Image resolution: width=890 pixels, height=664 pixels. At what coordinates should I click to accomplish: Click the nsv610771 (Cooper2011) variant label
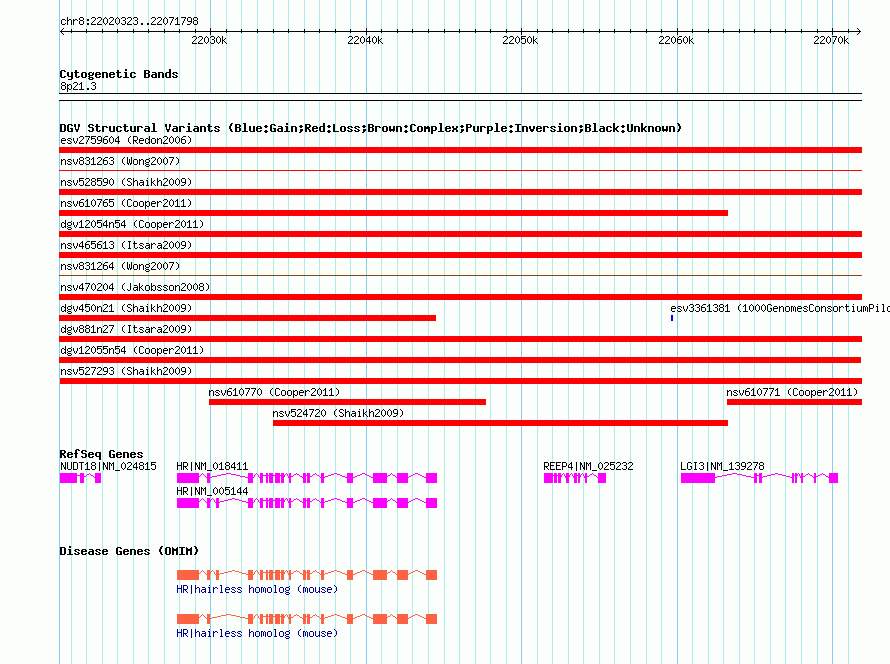792,392
